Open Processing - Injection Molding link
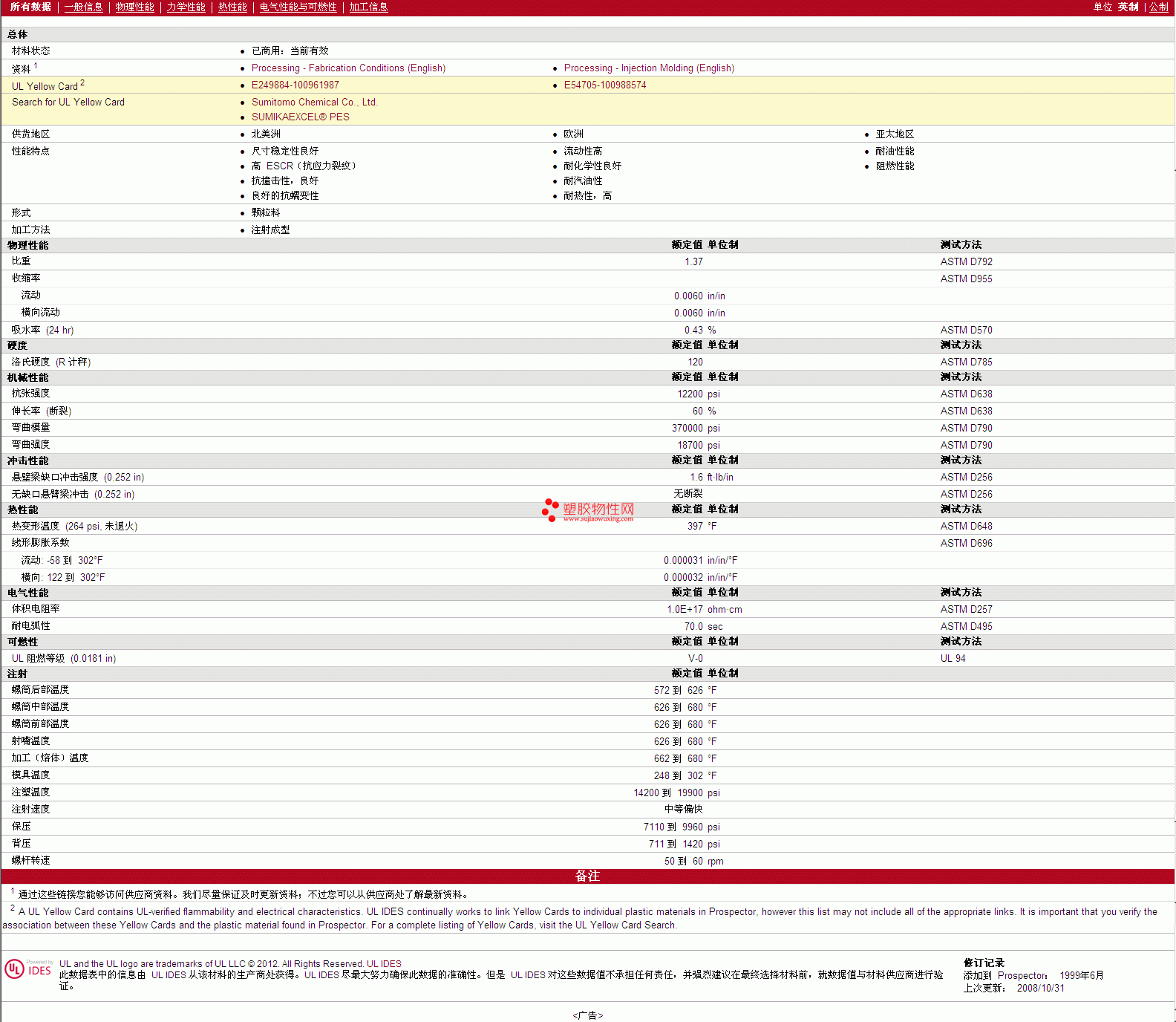Image resolution: width=1176 pixels, height=1022 pixels. [649, 68]
